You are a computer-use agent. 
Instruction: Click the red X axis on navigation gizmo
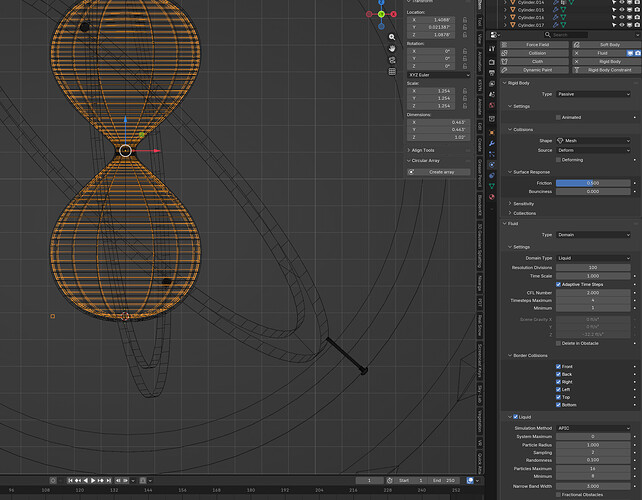[393, 14]
